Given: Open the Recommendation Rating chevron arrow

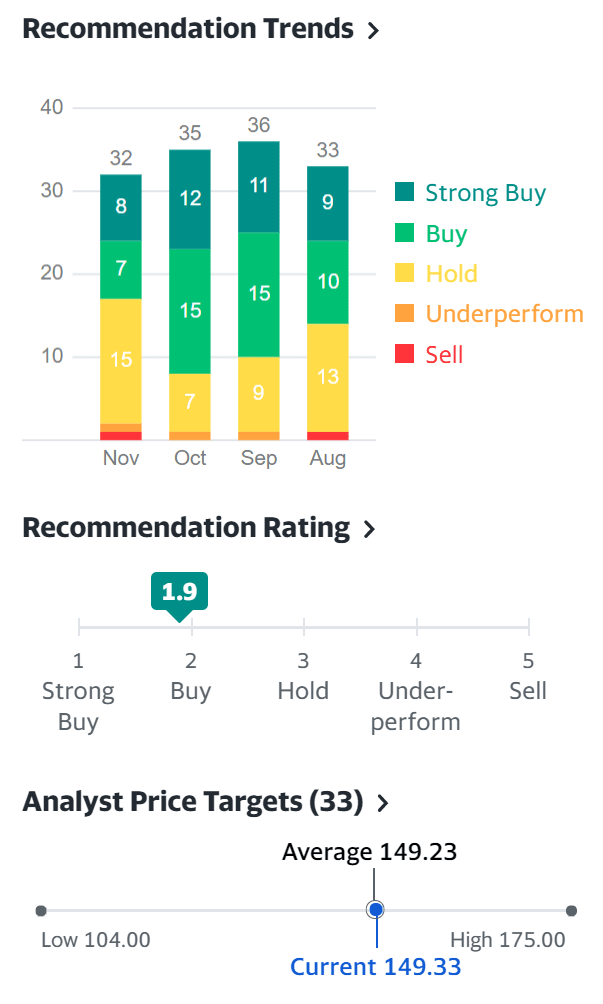Looking at the screenshot, I should click(x=370, y=530).
